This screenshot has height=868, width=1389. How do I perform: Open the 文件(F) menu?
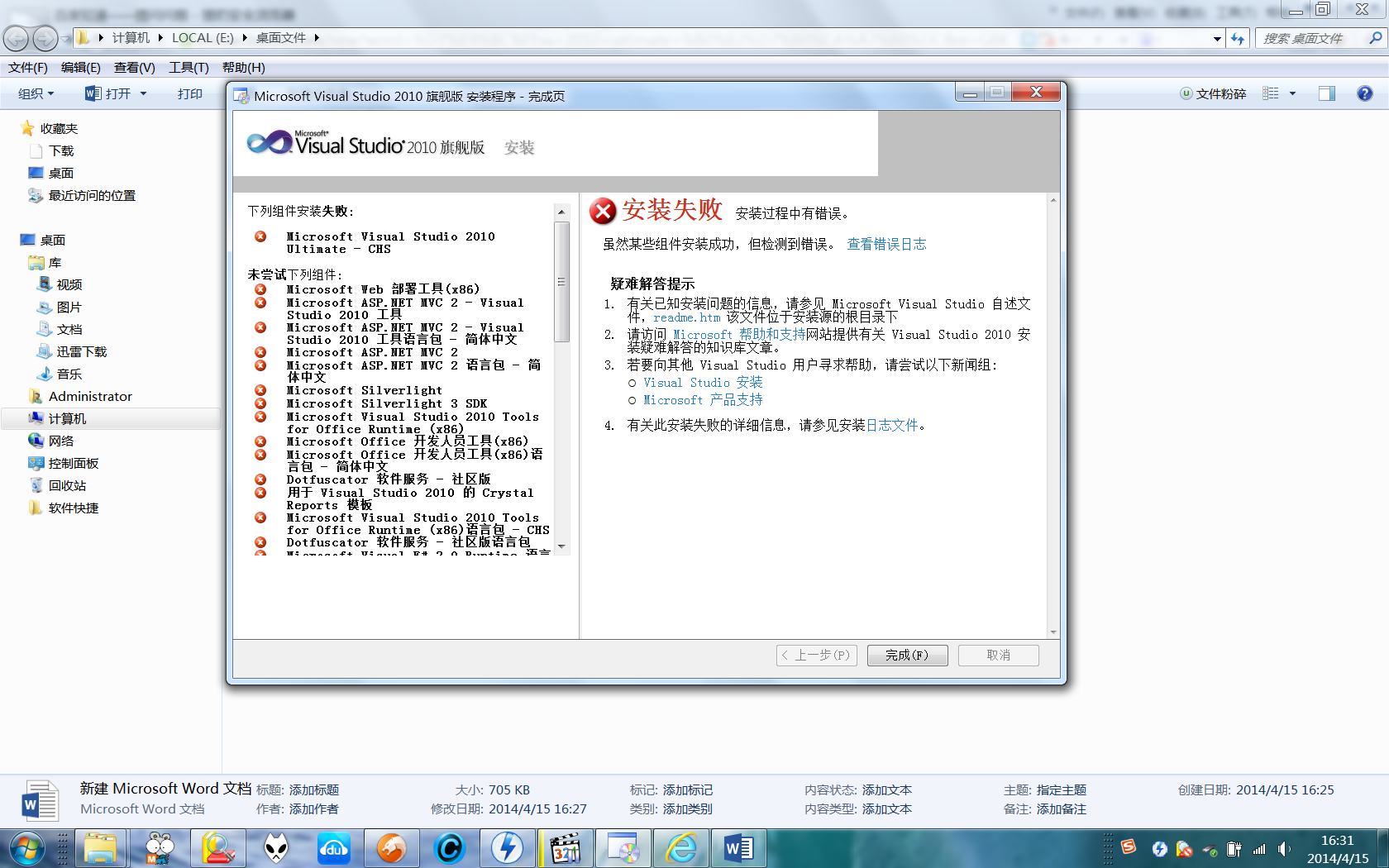pos(28,68)
